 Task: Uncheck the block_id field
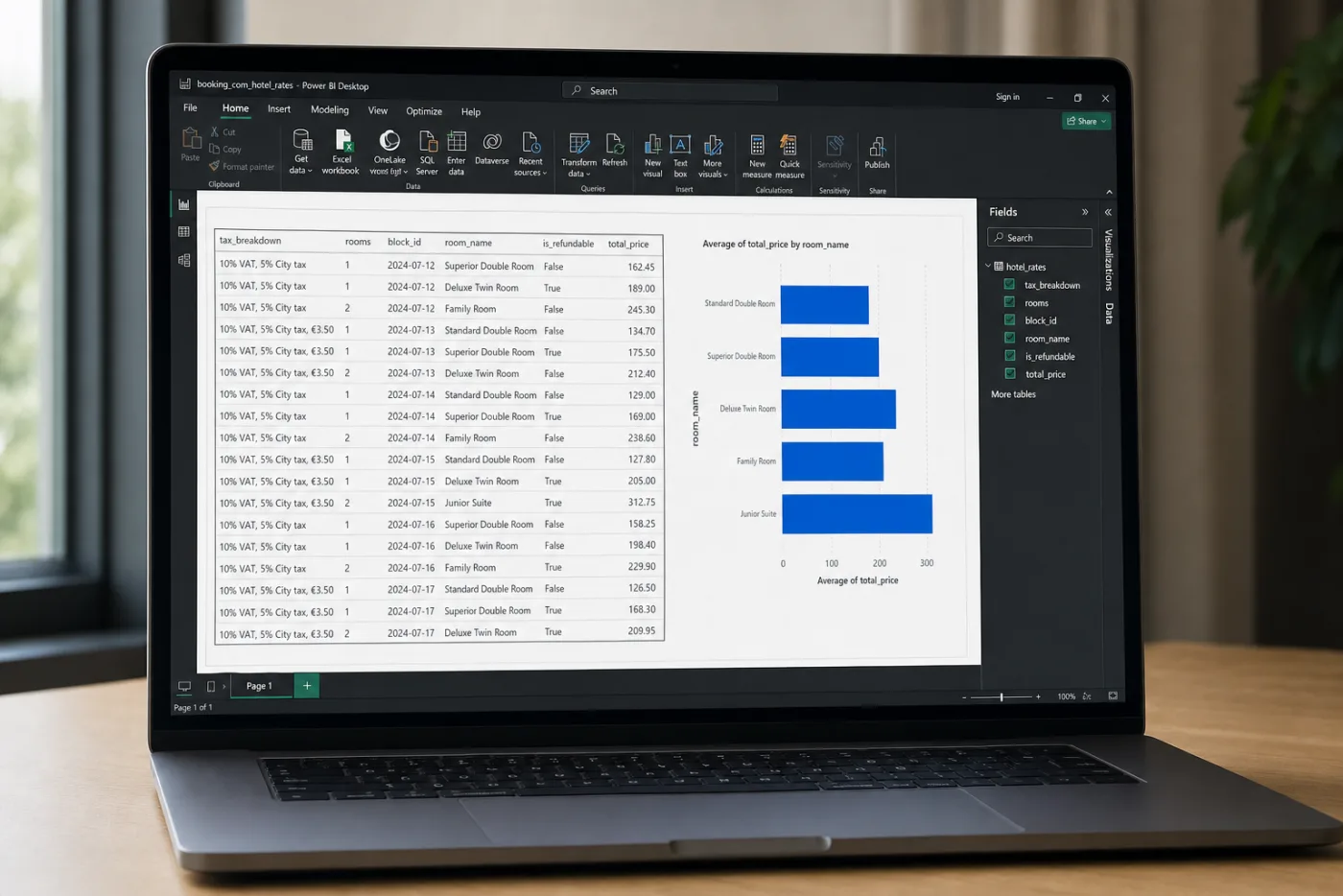1009,319
